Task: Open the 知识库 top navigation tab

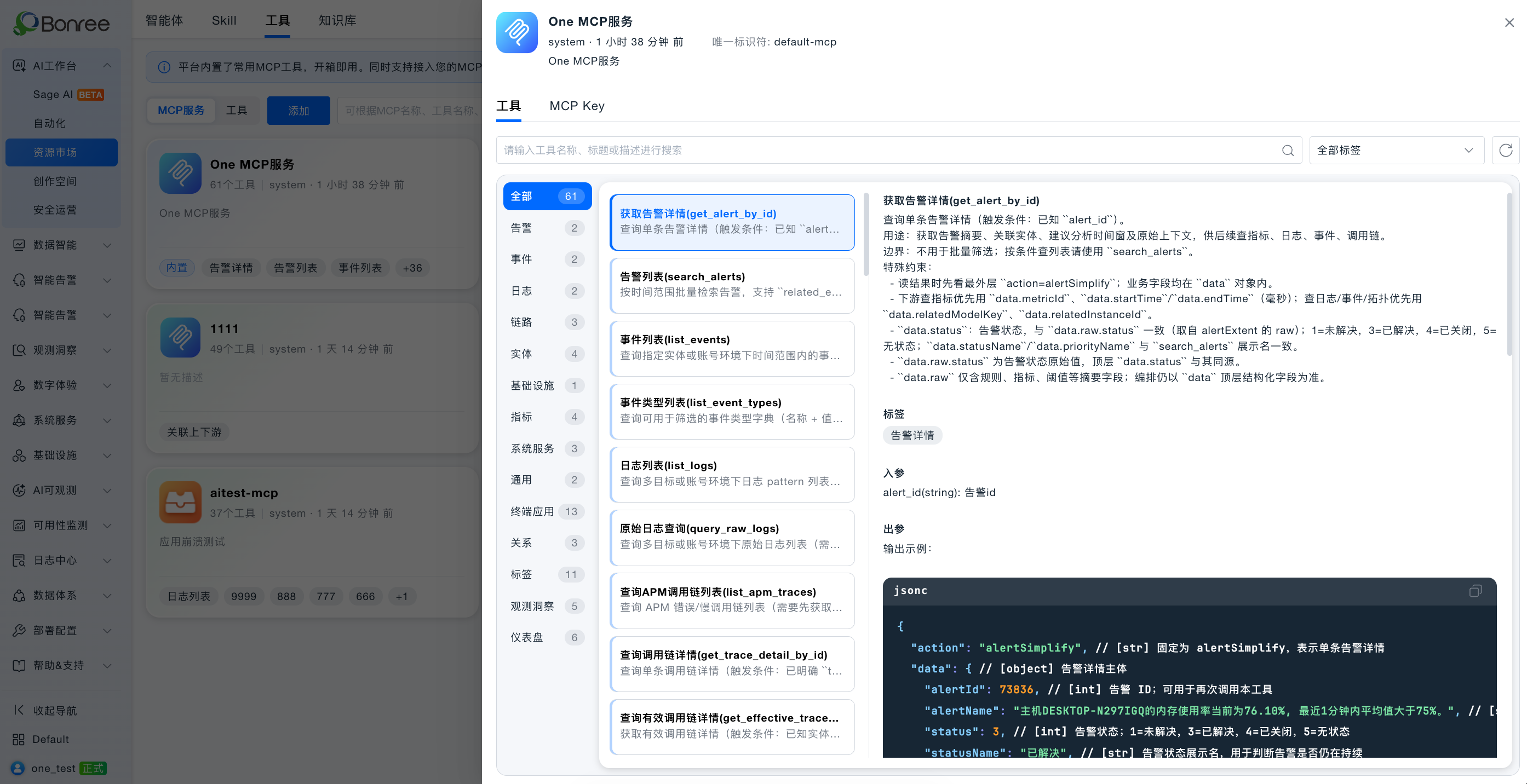Action: tap(337, 20)
